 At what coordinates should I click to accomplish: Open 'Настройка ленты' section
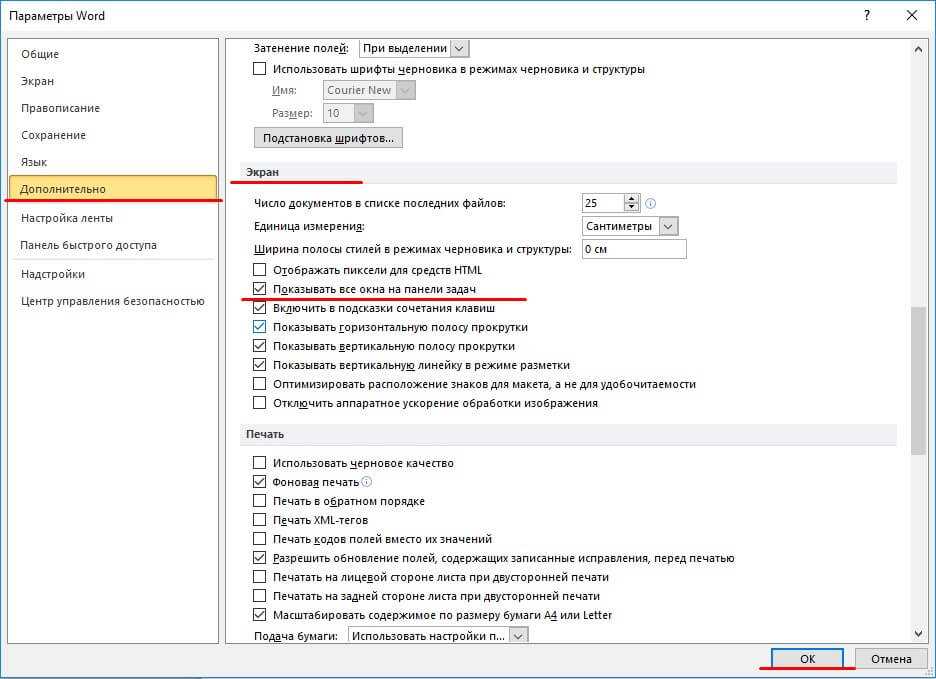point(66,218)
